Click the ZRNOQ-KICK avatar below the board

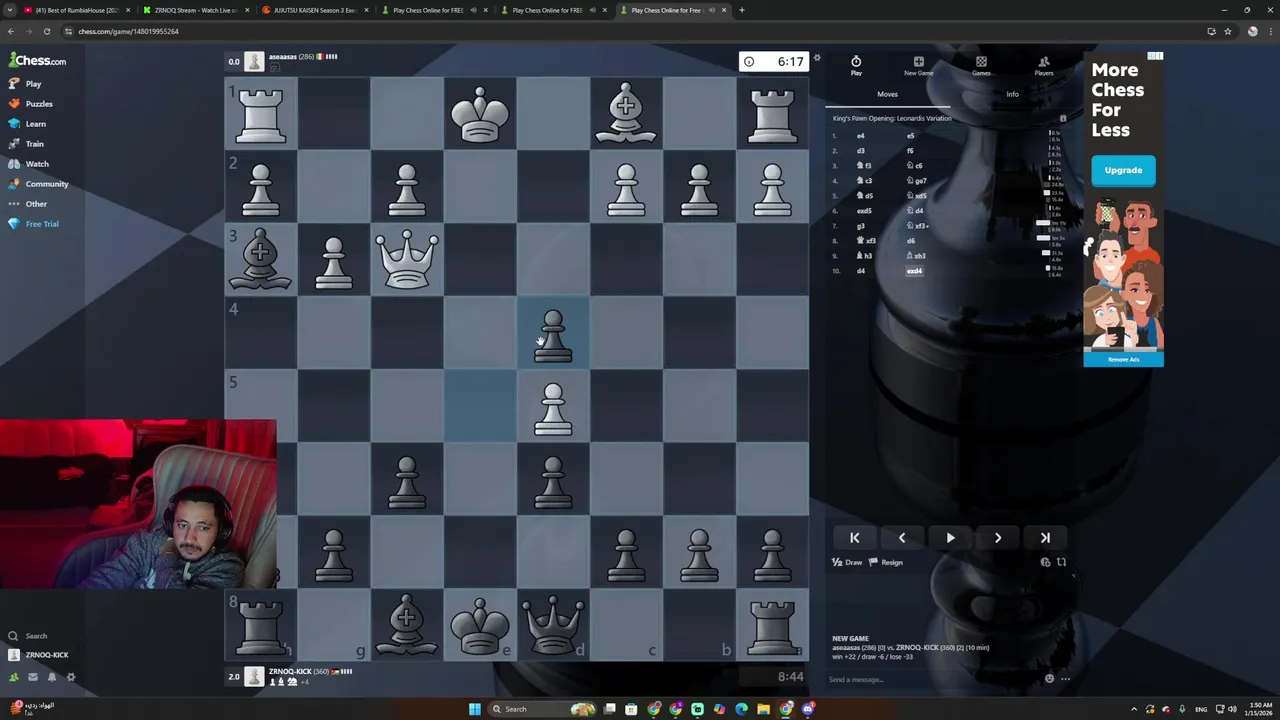click(254, 677)
